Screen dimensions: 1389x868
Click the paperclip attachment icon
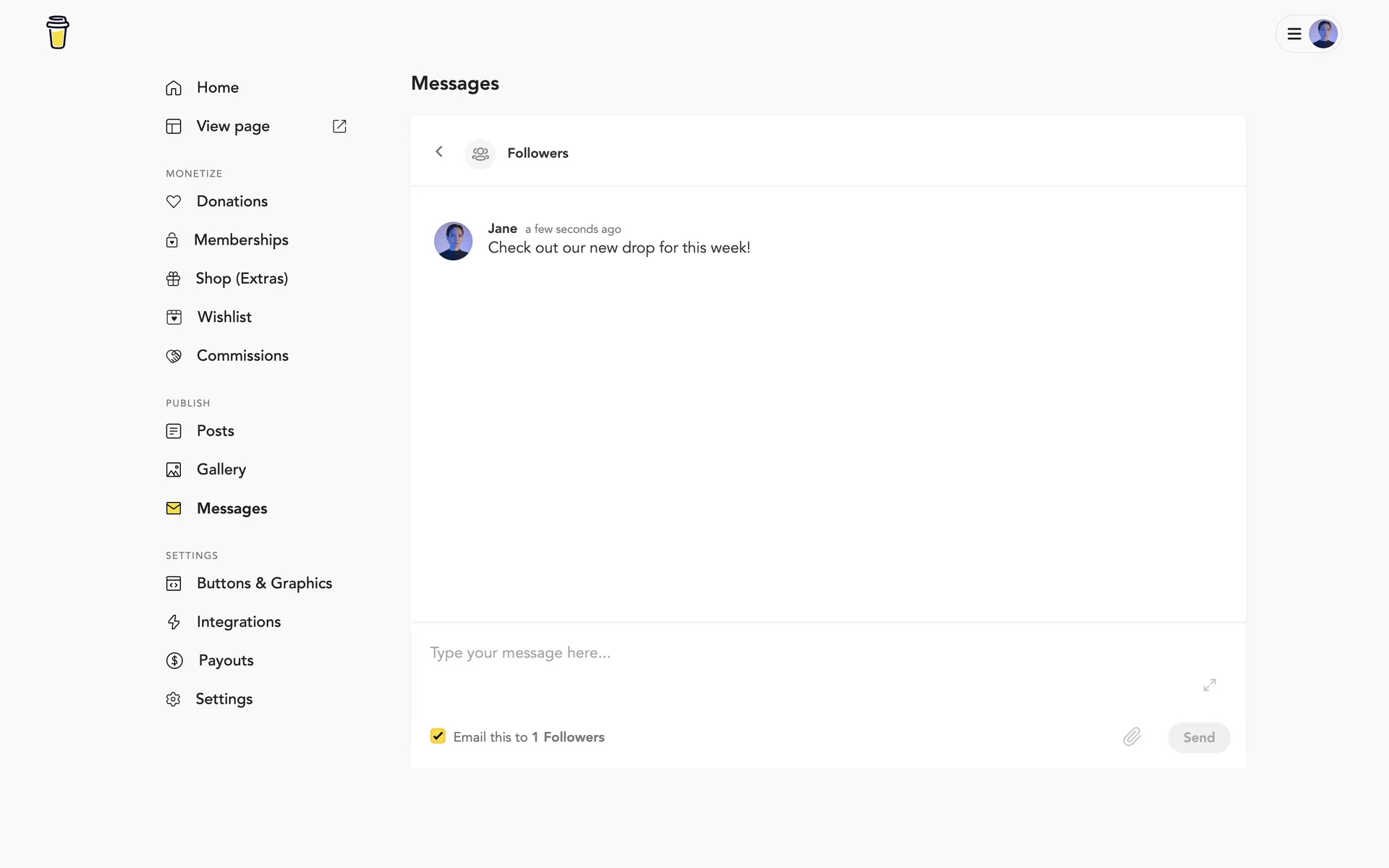tap(1131, 736)
